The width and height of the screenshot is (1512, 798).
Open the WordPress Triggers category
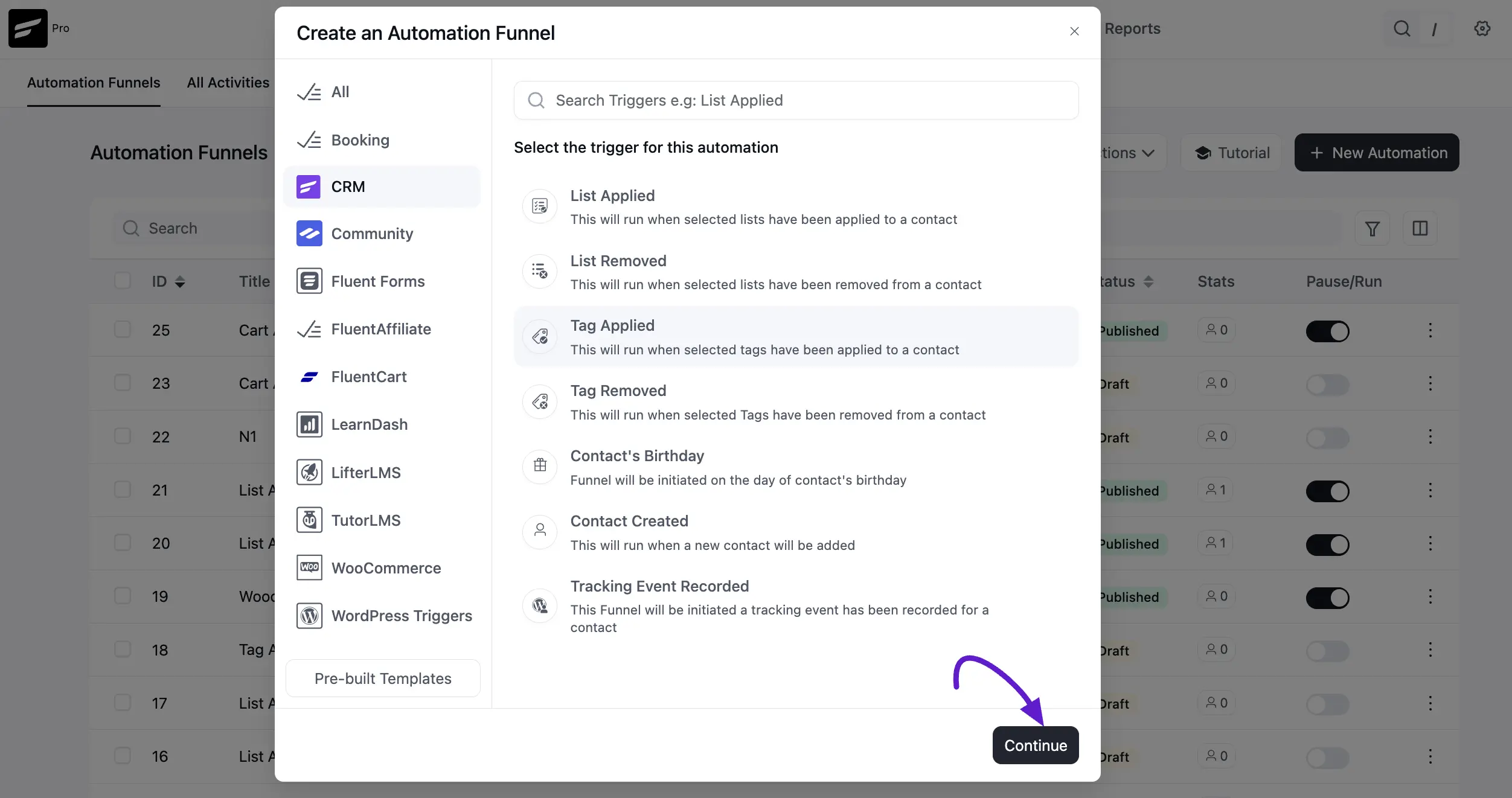382,616
